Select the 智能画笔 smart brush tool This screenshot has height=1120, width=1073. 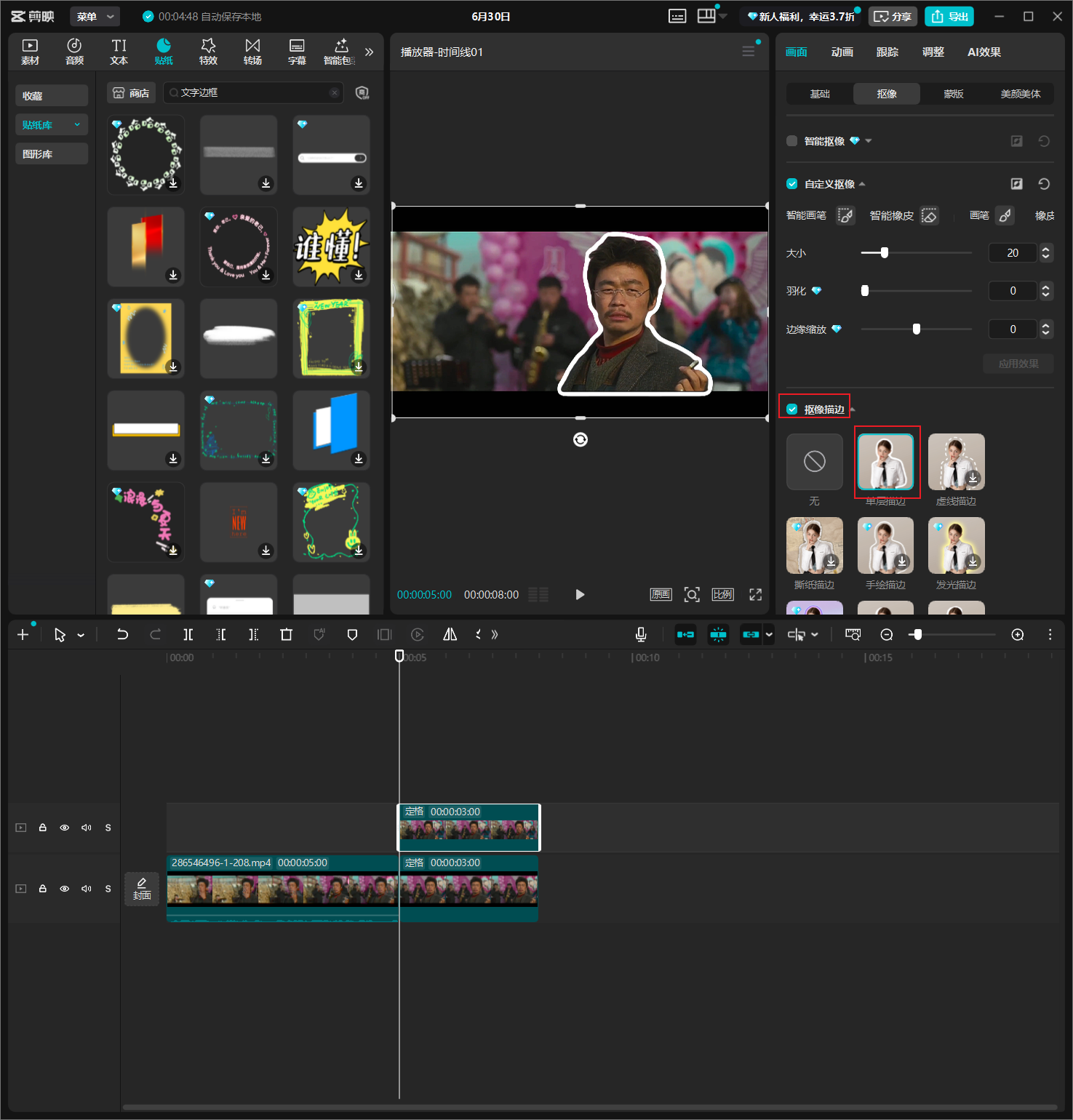pos(845,215)
